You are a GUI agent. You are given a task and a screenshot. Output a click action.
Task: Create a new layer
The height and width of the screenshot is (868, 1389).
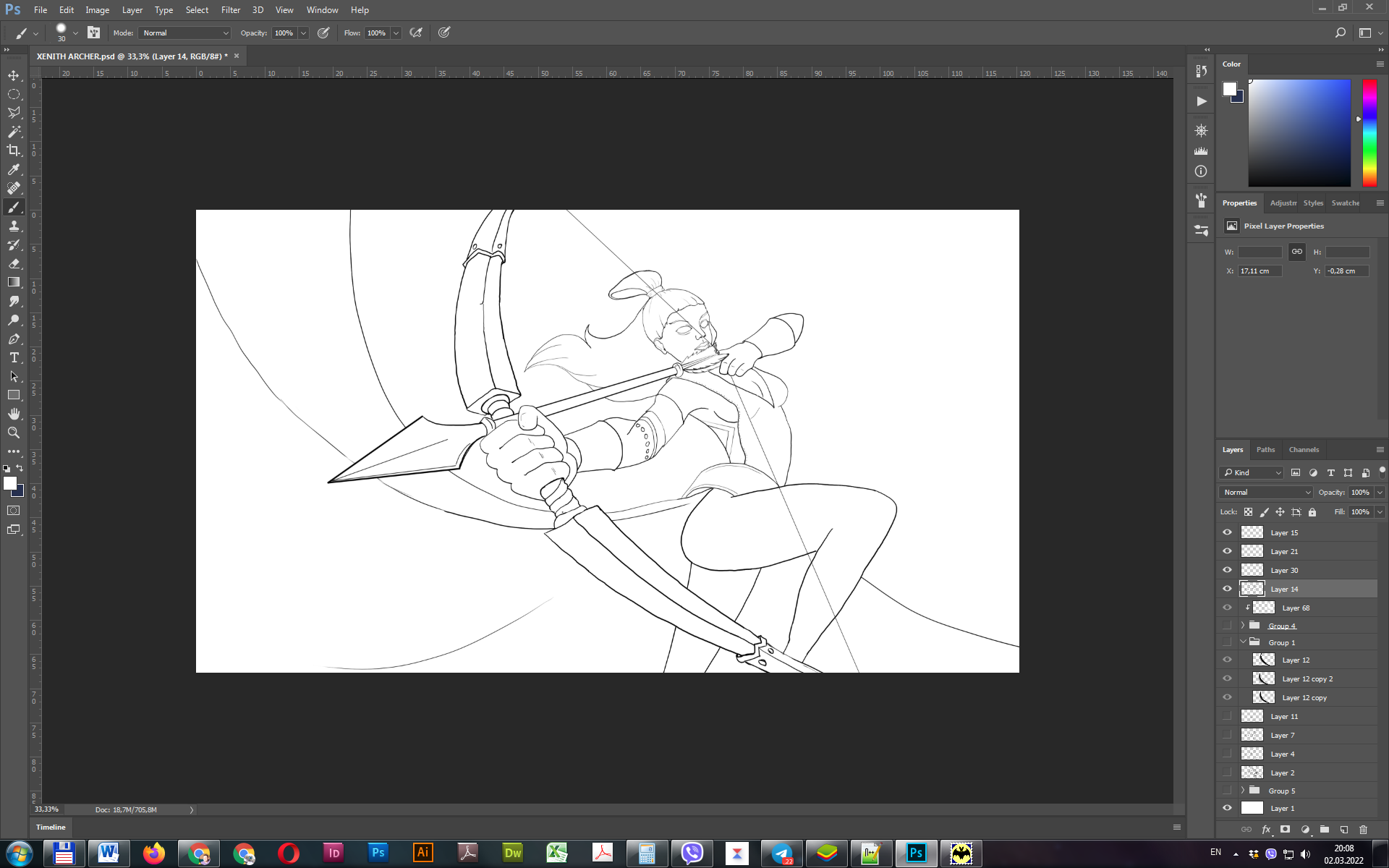(1344, 830)
